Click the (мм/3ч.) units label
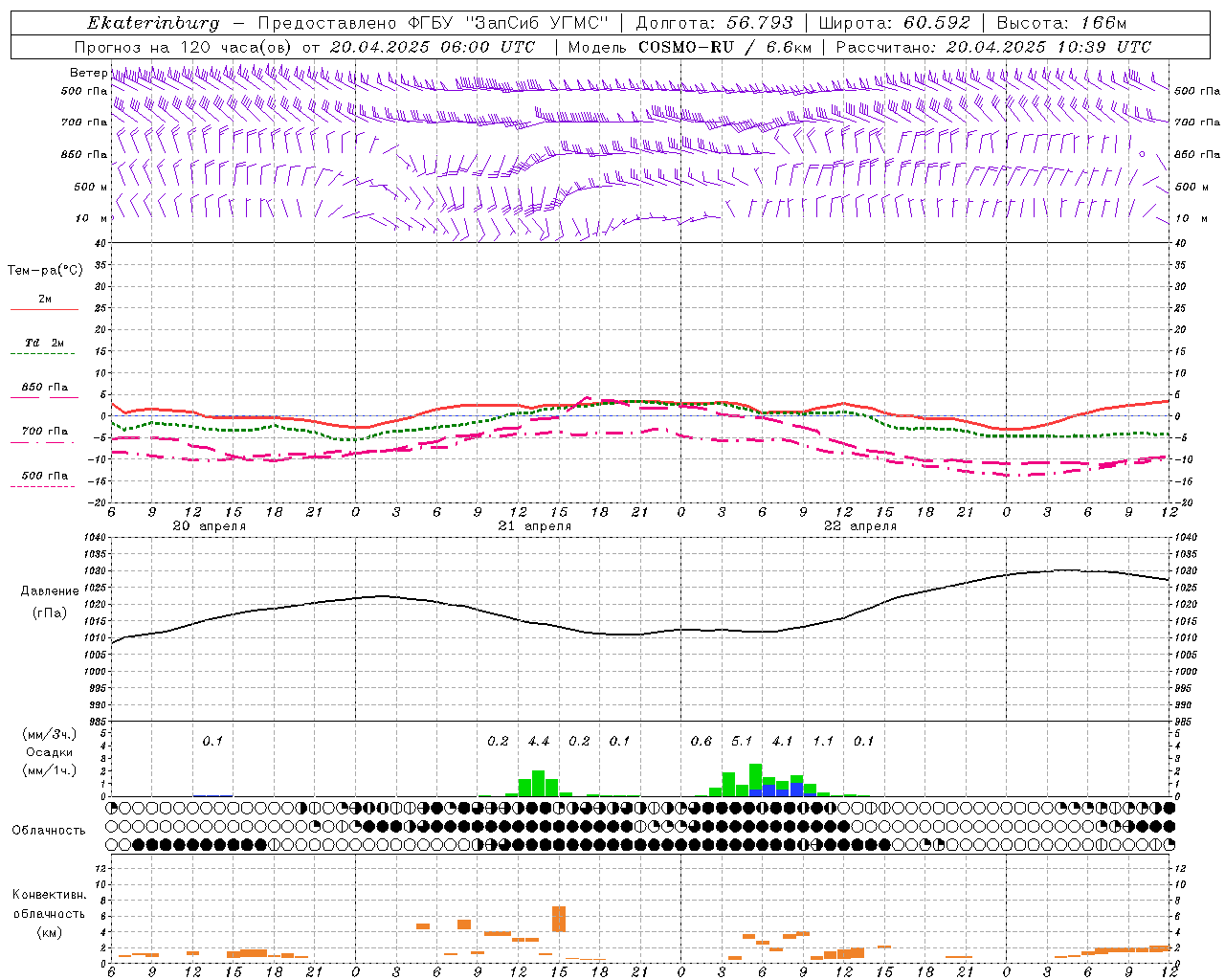The width and height of the screenshot is (1225, 980). [x=50, y=735]
